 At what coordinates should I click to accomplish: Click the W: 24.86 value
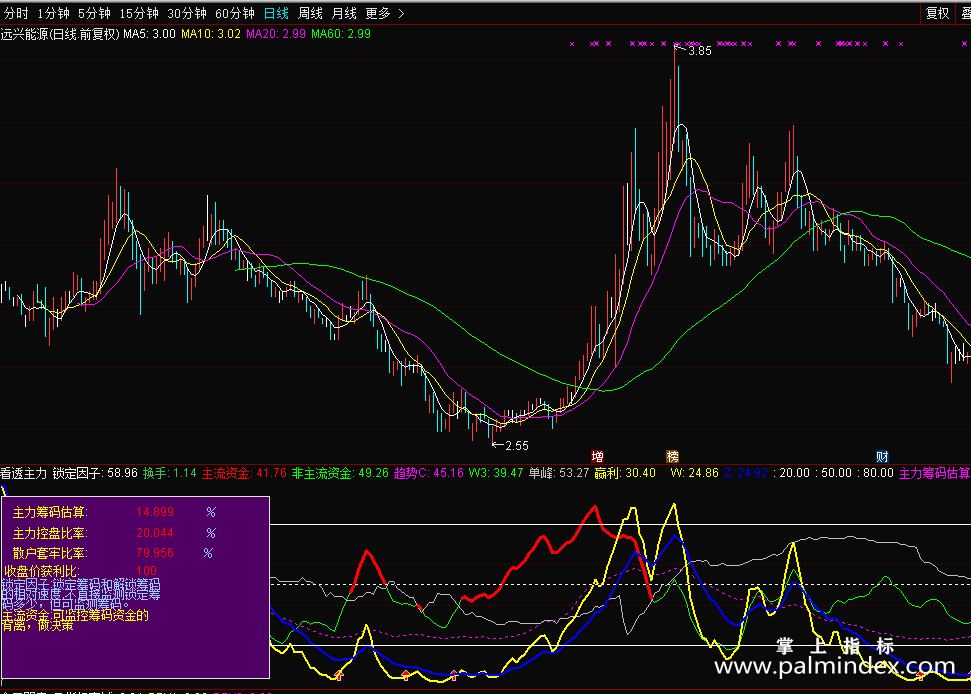(694, 474)
